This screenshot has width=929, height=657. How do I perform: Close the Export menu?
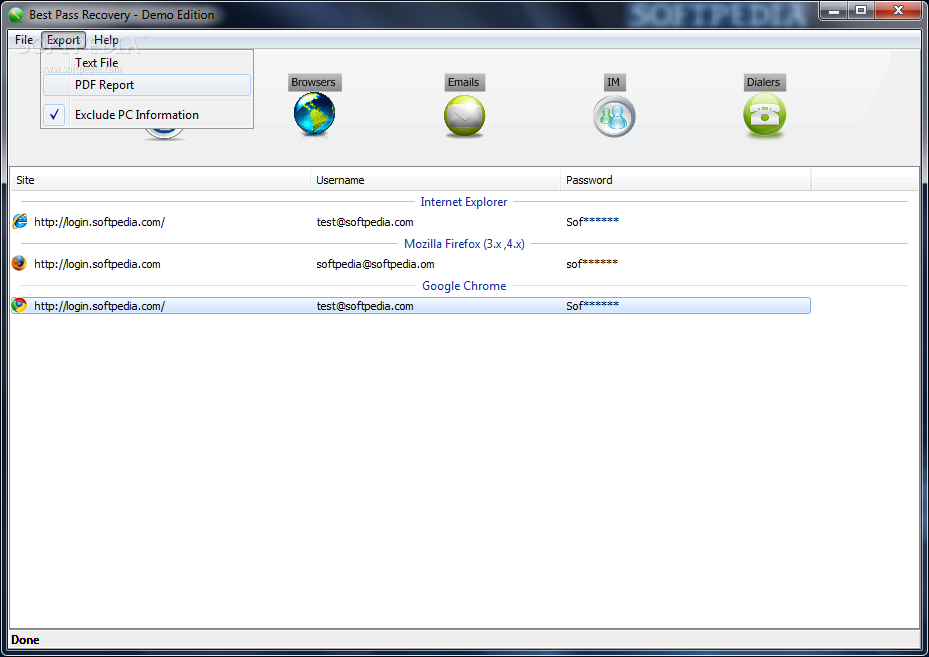(63, 40)
